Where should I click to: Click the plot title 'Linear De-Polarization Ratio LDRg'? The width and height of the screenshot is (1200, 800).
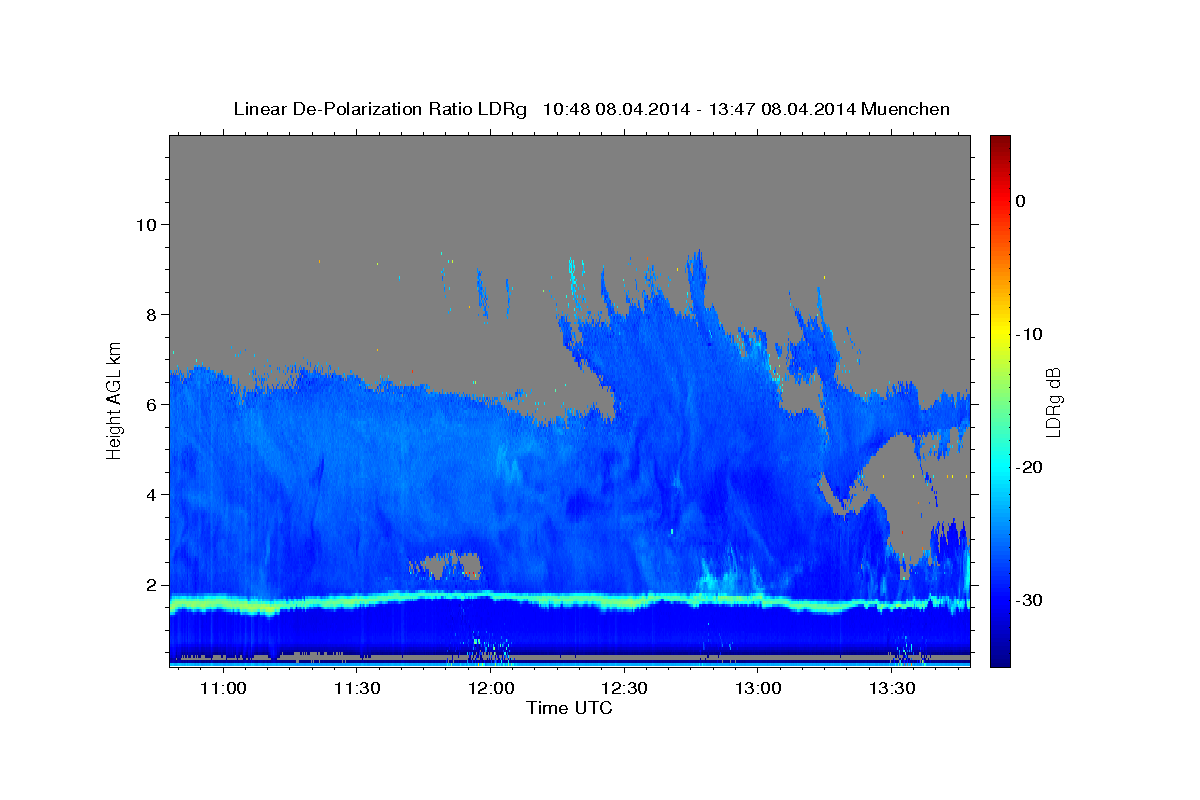coord(379,109)
